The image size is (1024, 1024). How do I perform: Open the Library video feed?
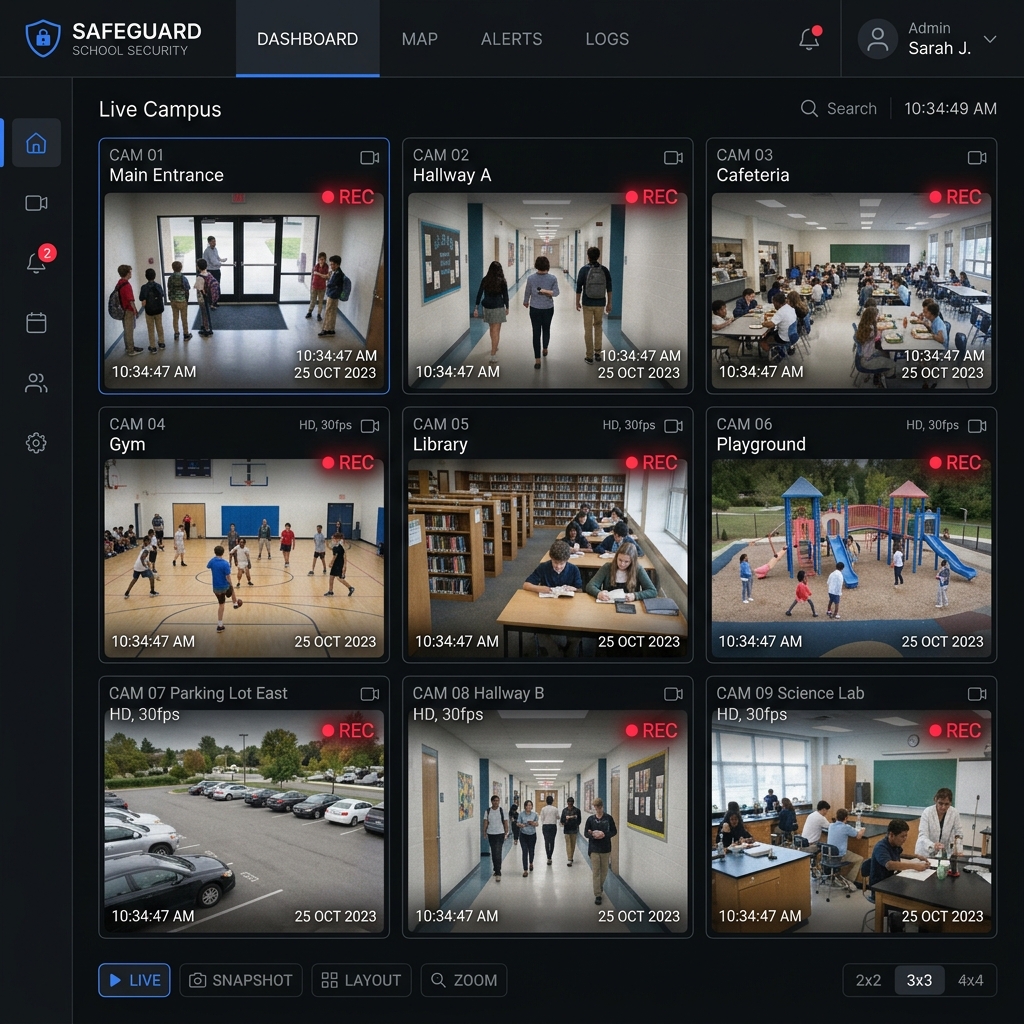(x=548, y=558)
